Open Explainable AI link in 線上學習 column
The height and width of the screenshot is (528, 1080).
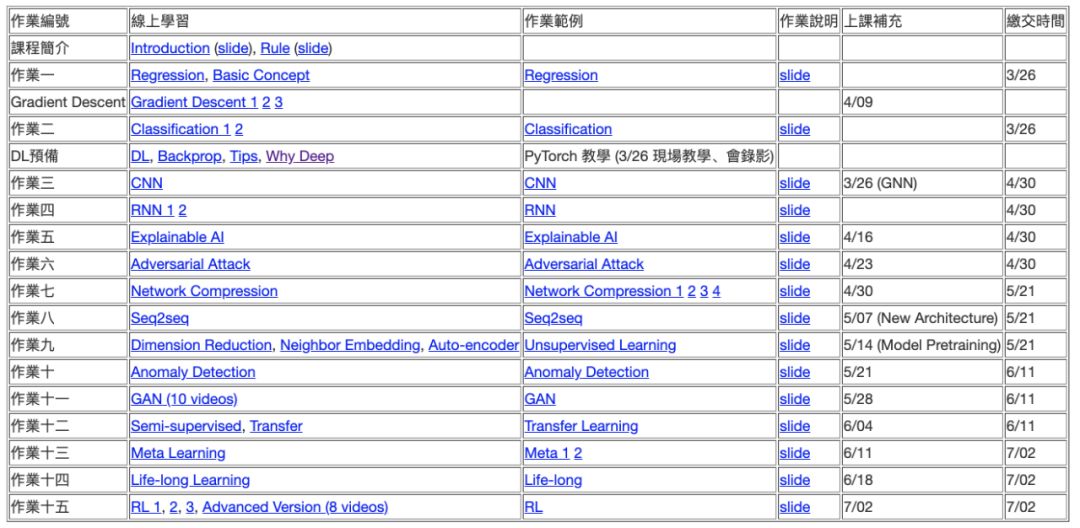(x=177, y=237)
